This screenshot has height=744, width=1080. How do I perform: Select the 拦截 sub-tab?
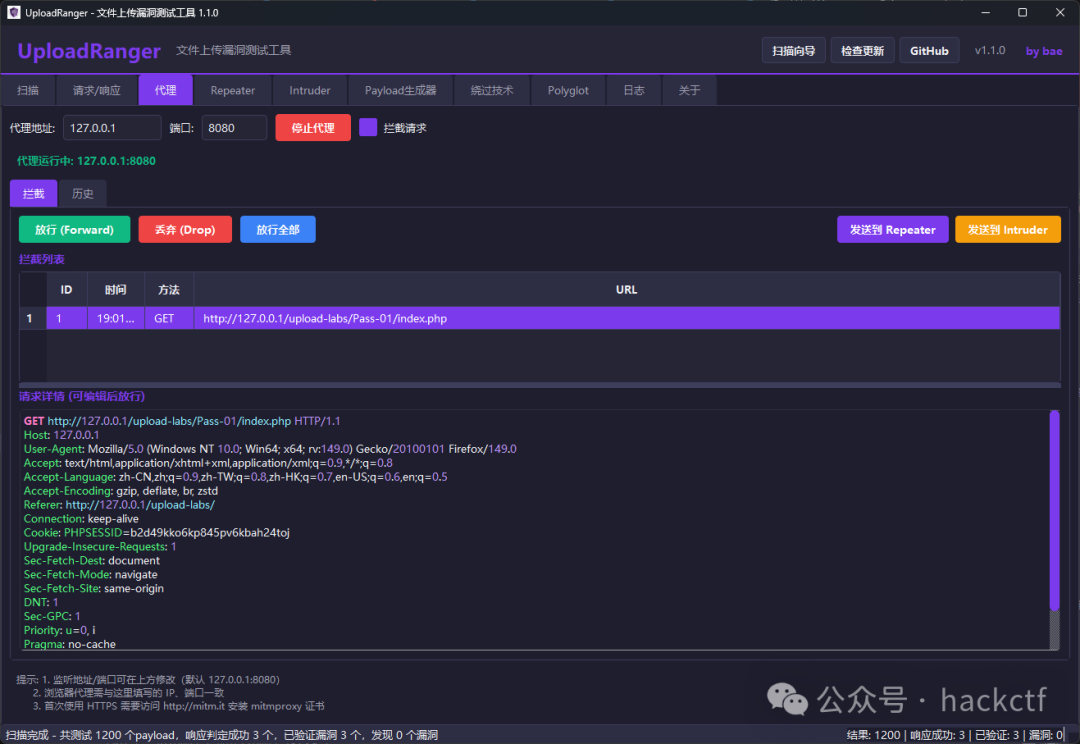point(34,194)
